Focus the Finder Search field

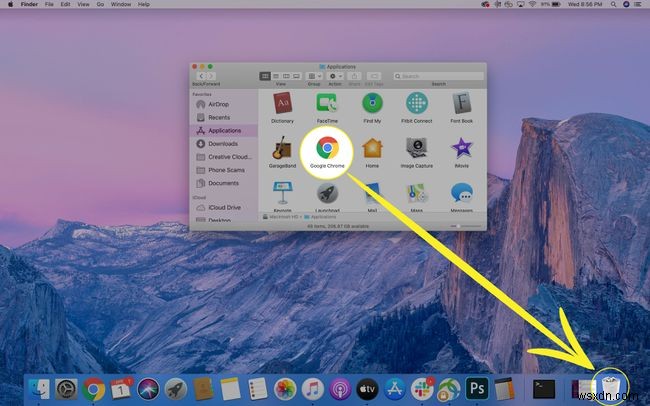(x=439, y=76)
